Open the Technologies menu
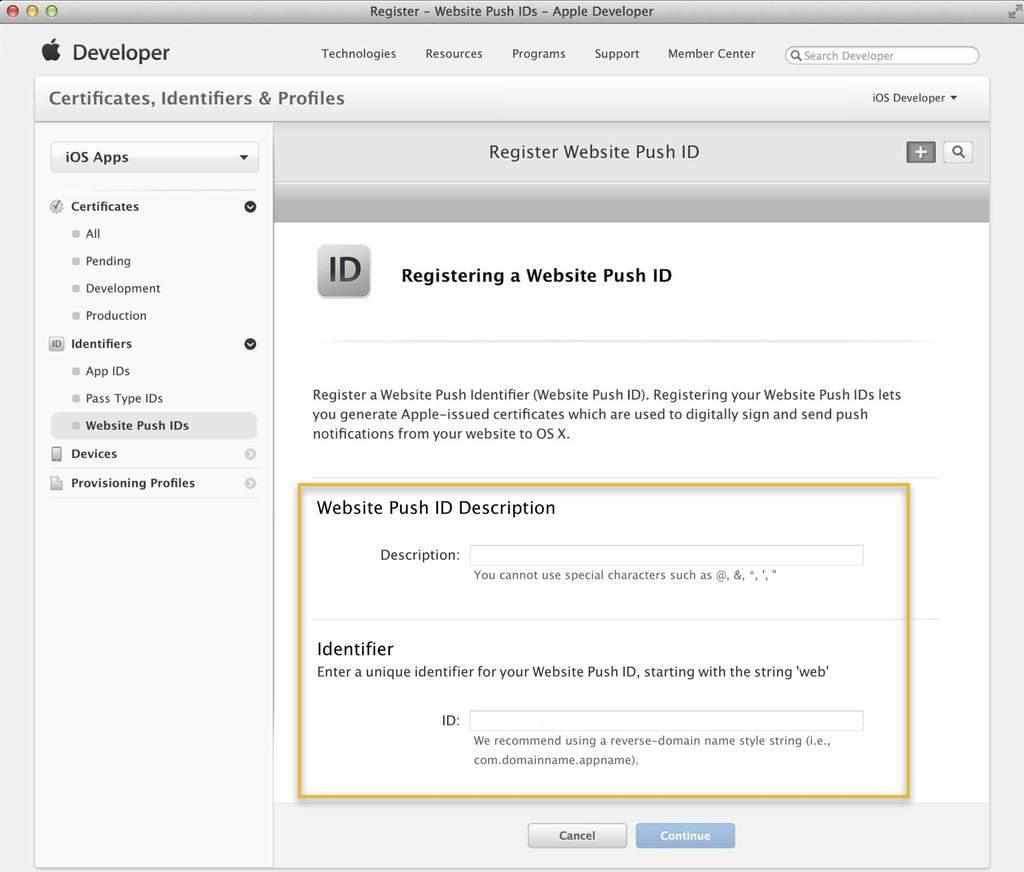This screenshot has height=872, width=1024. pyautogui.click(x=359, y=54)
